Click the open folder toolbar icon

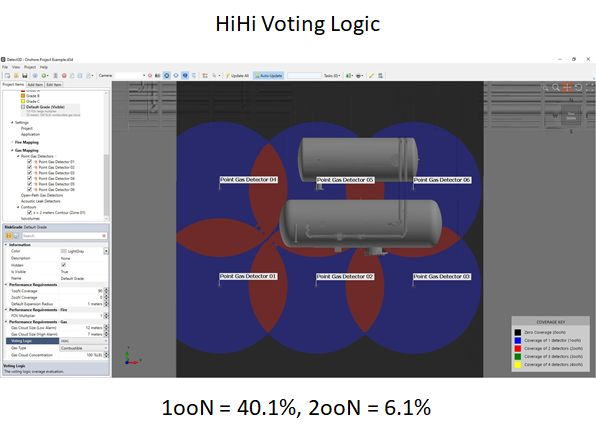[16, 76]
